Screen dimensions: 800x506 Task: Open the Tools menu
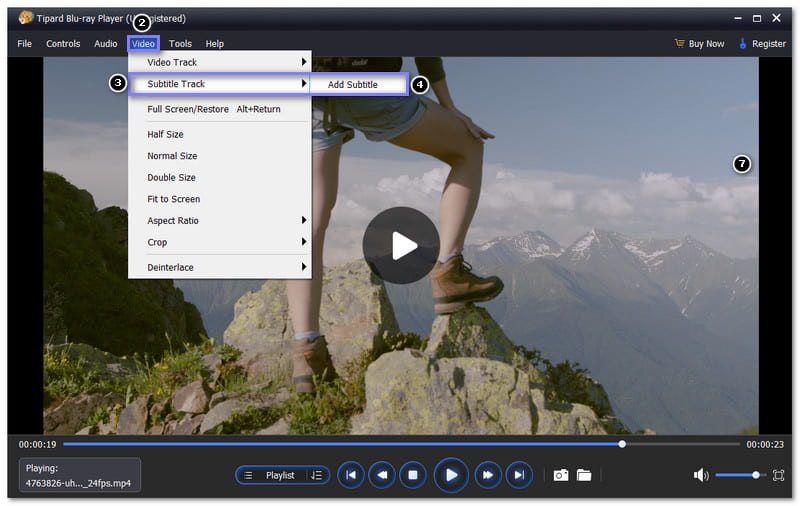[180, 44]
